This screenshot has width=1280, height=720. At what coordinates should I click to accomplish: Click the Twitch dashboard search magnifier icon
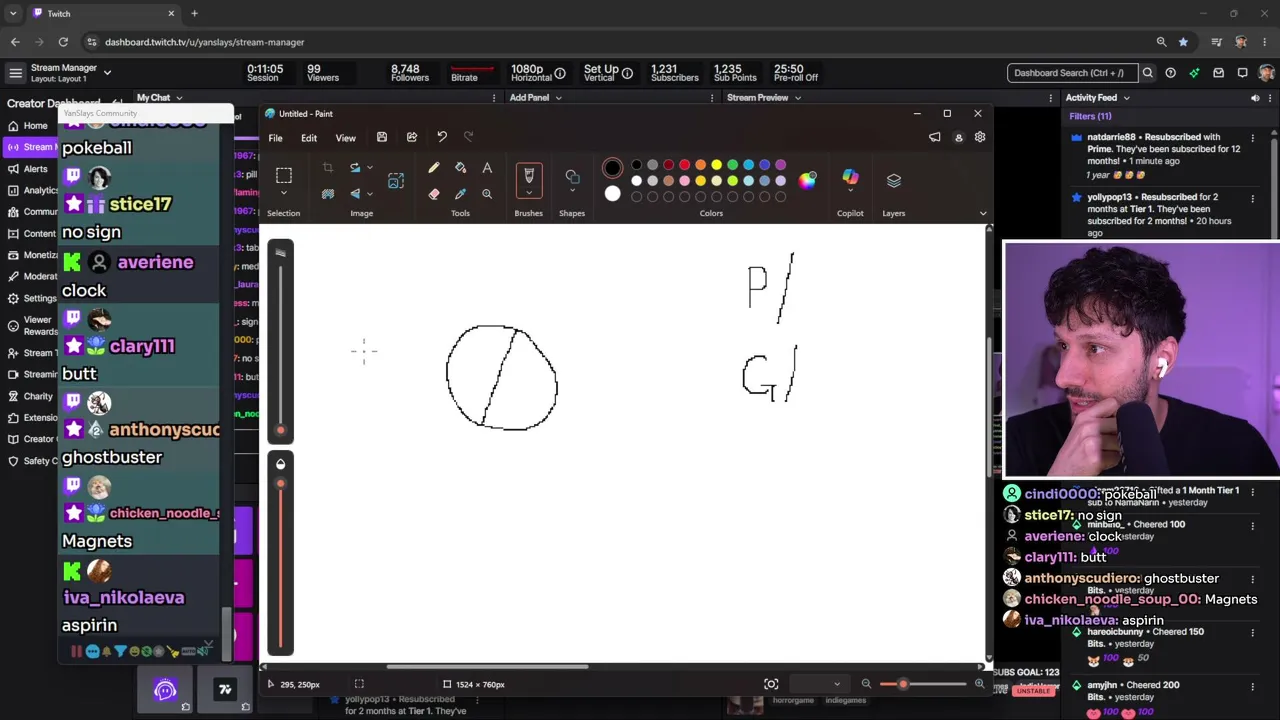(1147, 73)
